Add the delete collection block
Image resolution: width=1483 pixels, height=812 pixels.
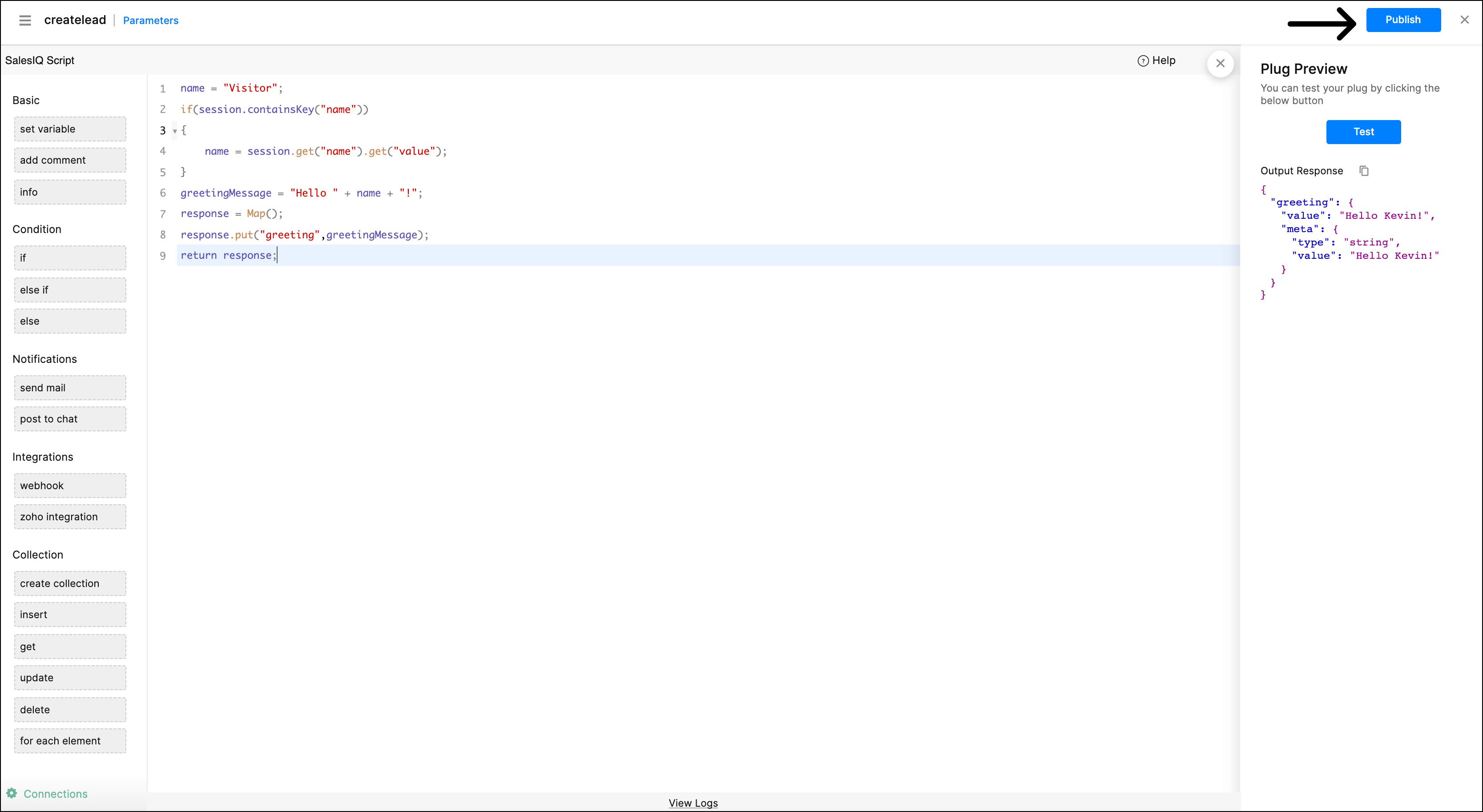click(70, 710)
